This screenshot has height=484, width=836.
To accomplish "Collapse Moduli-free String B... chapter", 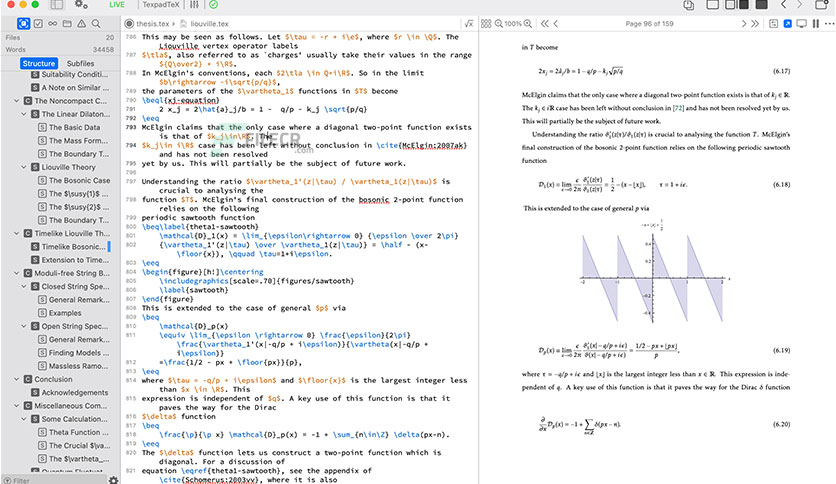I will coord(17,273).
